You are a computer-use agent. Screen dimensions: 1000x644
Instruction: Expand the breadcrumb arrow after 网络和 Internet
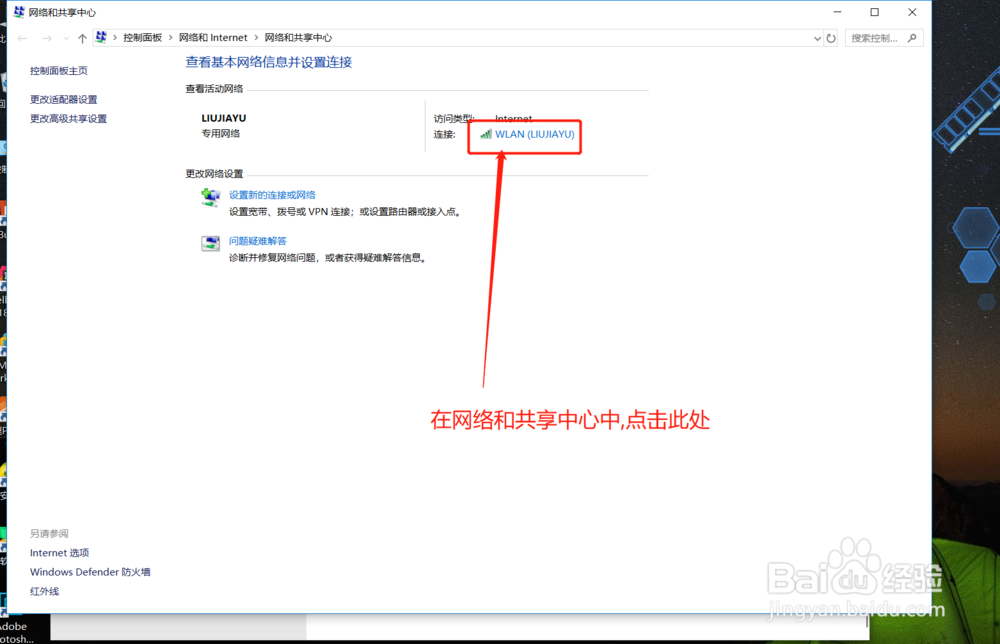tap(257, 37)
